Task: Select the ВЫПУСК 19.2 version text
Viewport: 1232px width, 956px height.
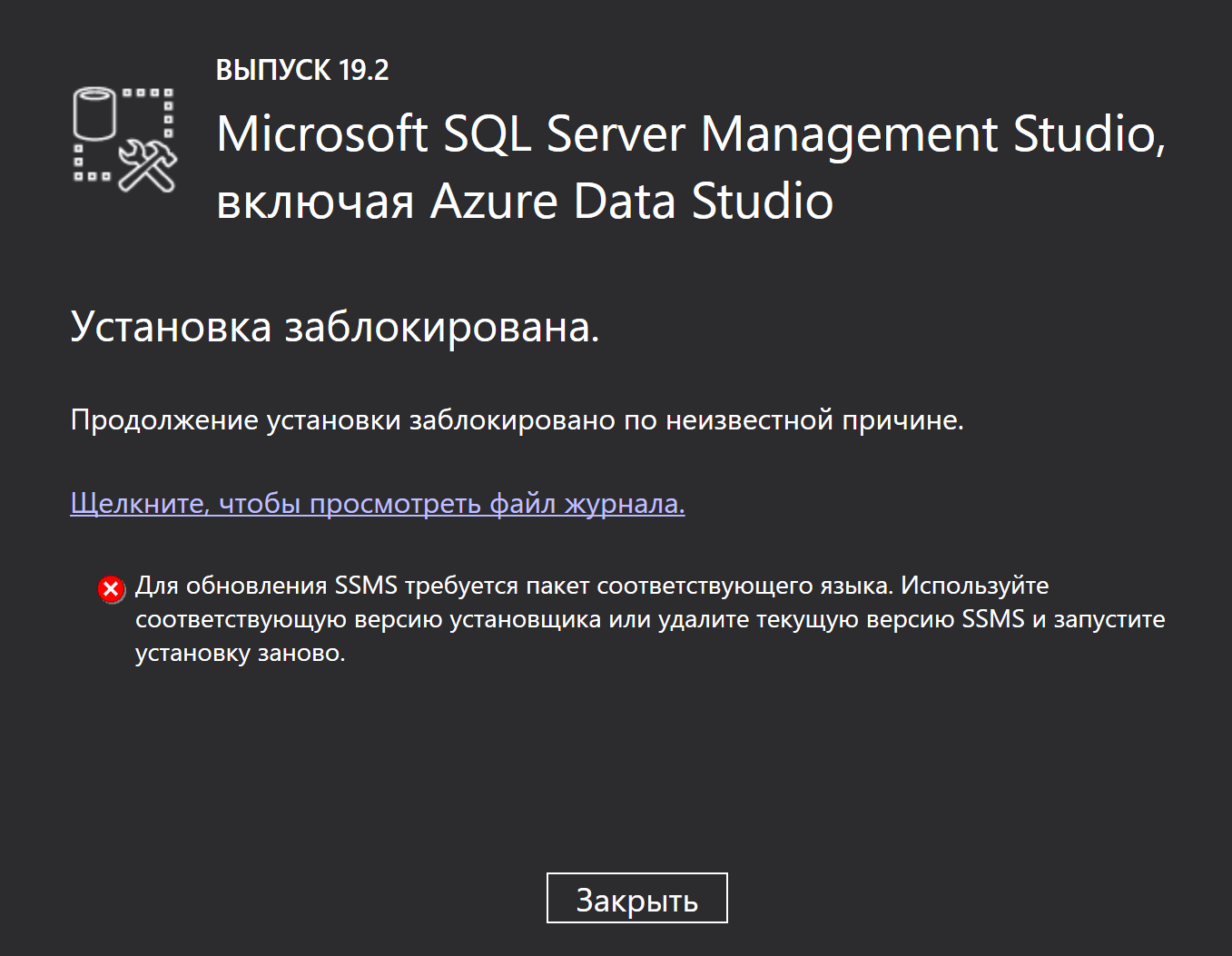Action: pos(302,70)
